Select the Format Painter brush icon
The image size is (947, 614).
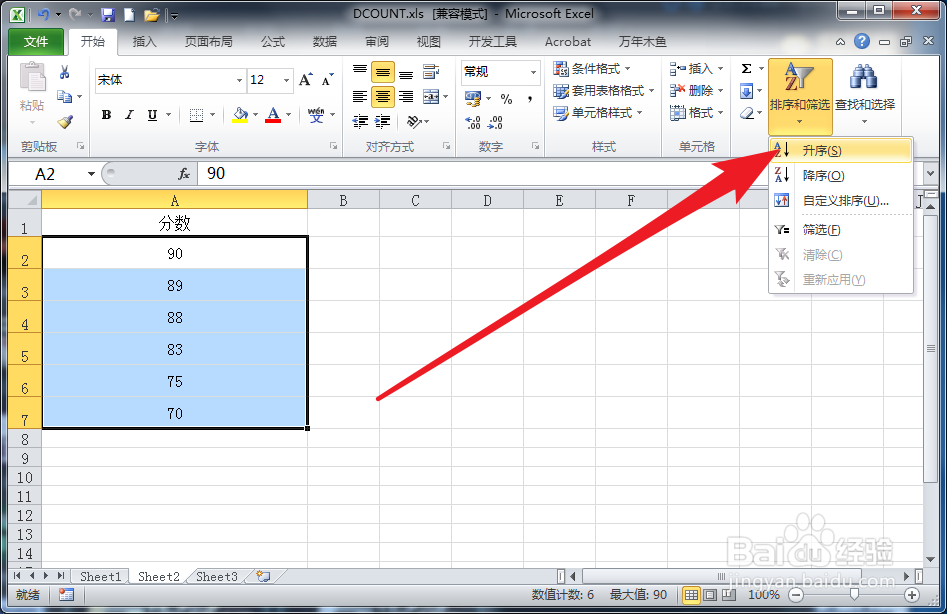(x=65, y=123)
